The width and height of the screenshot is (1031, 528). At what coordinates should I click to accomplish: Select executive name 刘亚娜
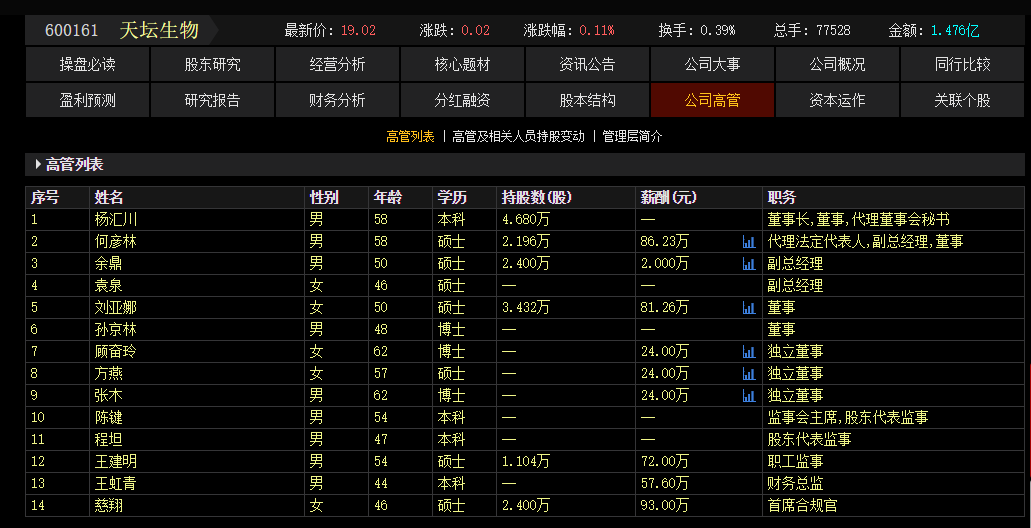116,308
